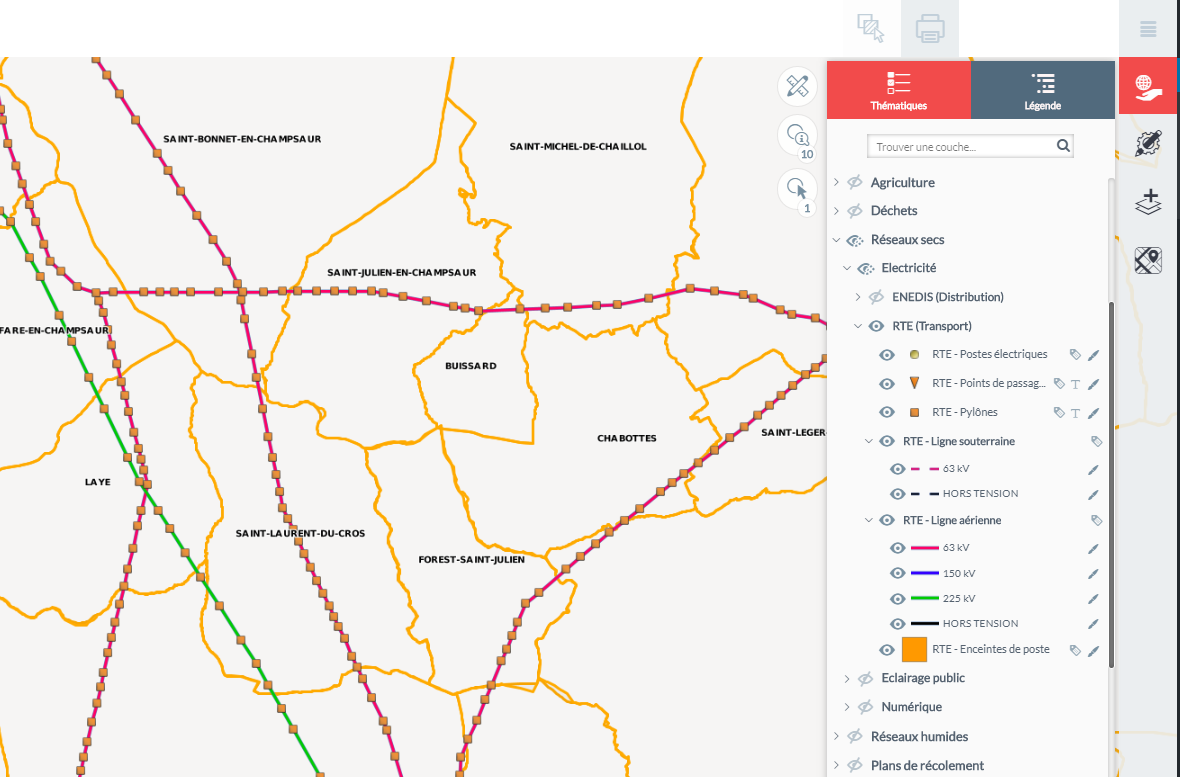Switch to the Légende tab

1042,90
